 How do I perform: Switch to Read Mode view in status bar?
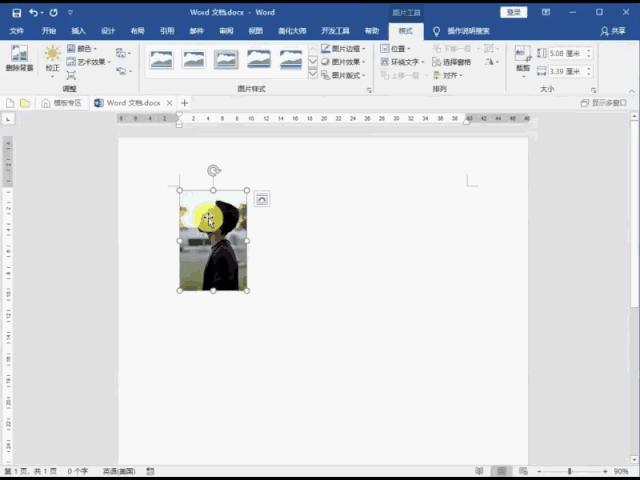coord(480,471)
